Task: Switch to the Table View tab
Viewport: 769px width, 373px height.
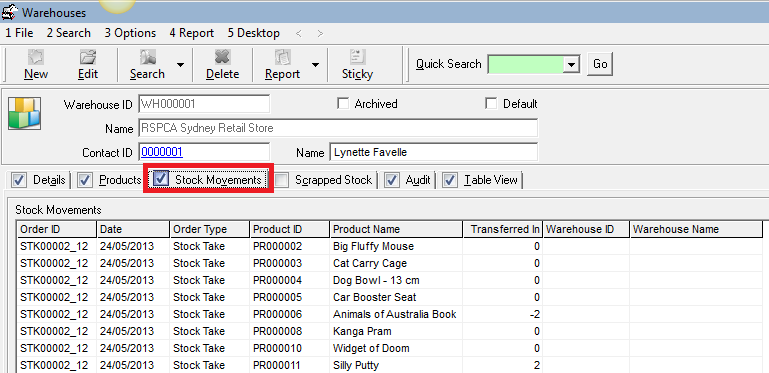Action: 491,180
